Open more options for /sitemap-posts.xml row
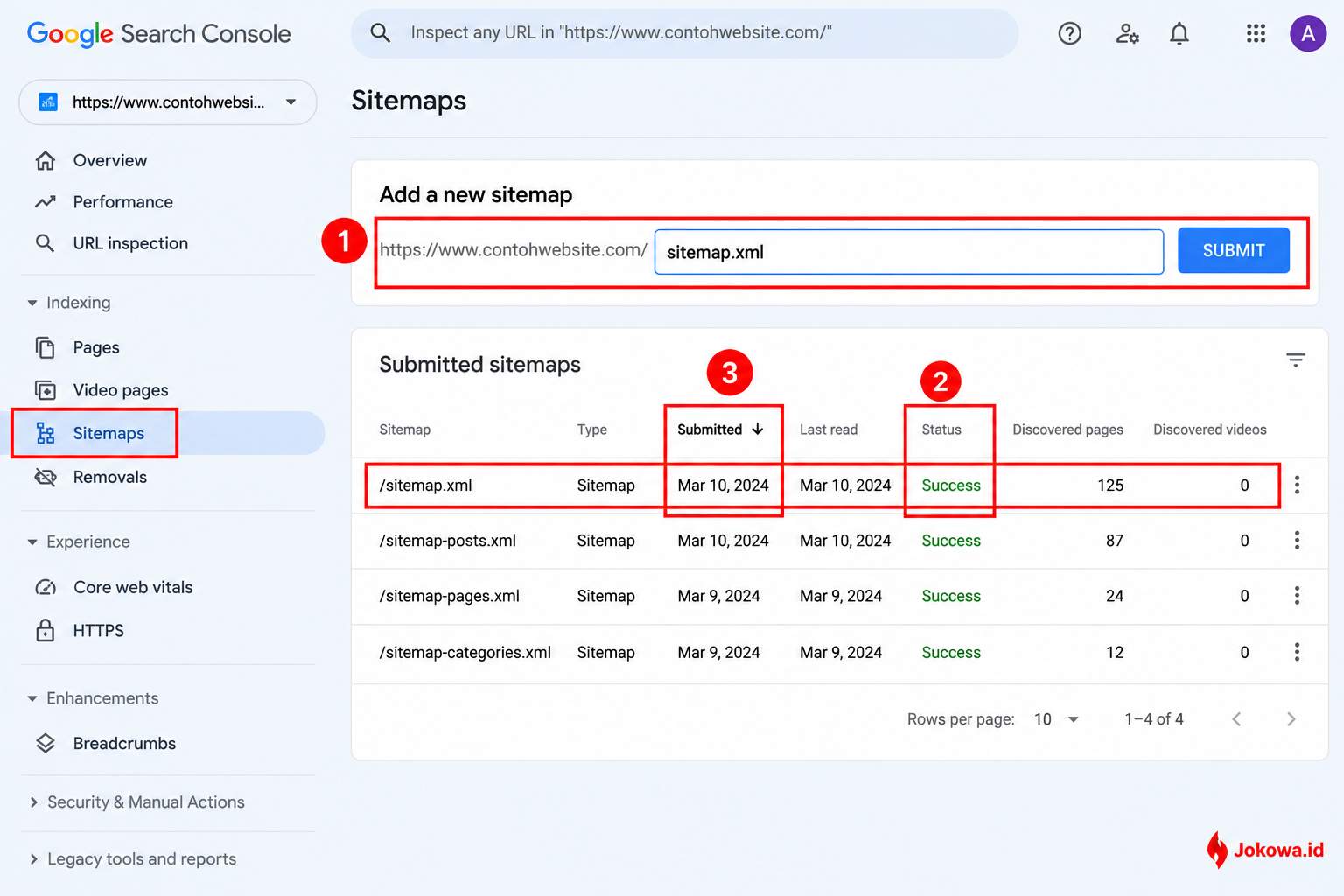1344x896 pixels. (1297, 541)
